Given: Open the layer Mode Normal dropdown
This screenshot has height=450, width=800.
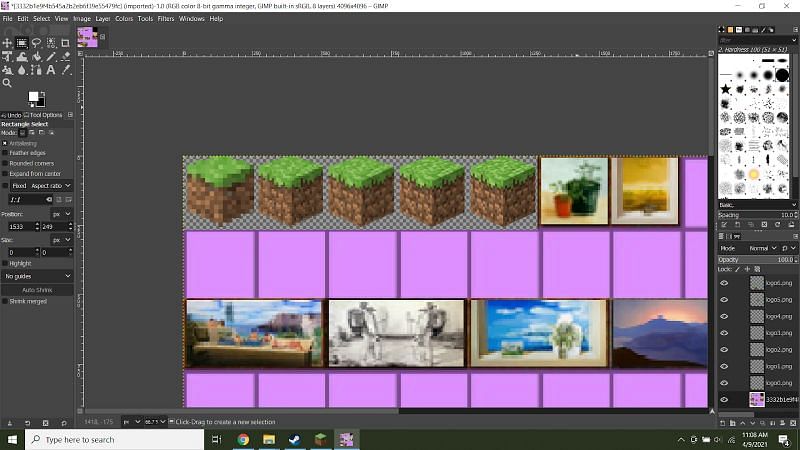Looking at the screenshot, I should (760, 247).
